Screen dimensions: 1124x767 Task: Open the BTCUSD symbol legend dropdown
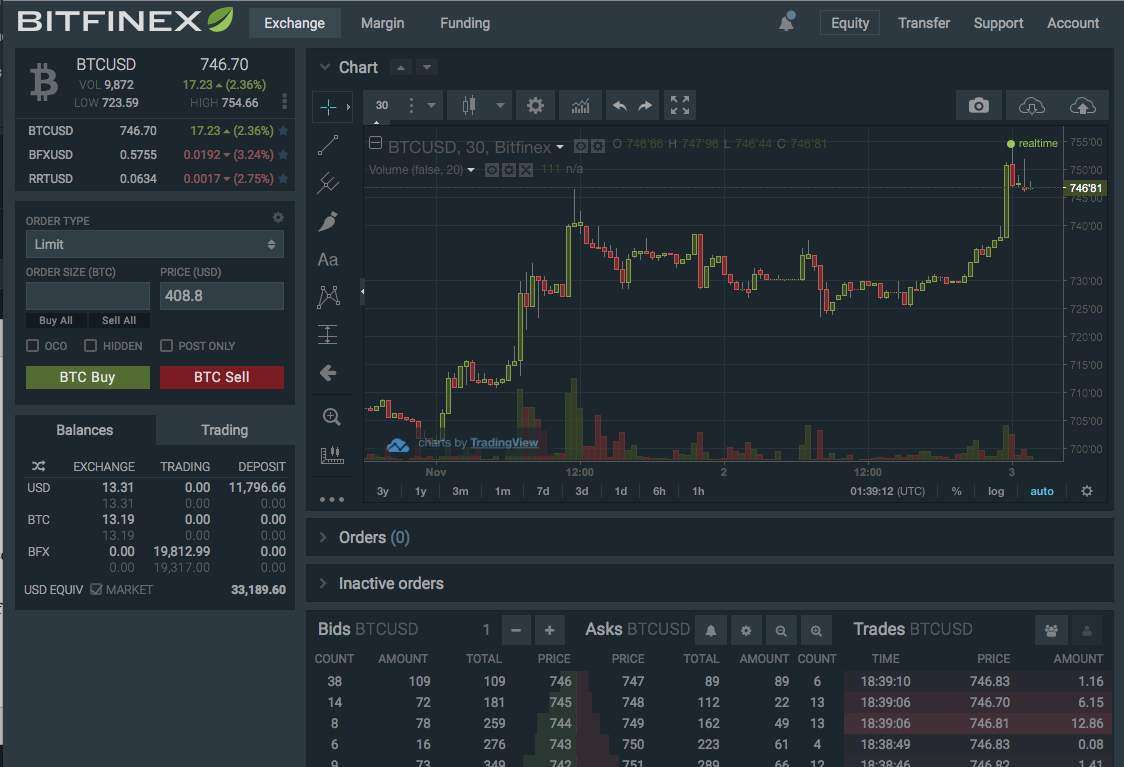[x=560, y=147]
